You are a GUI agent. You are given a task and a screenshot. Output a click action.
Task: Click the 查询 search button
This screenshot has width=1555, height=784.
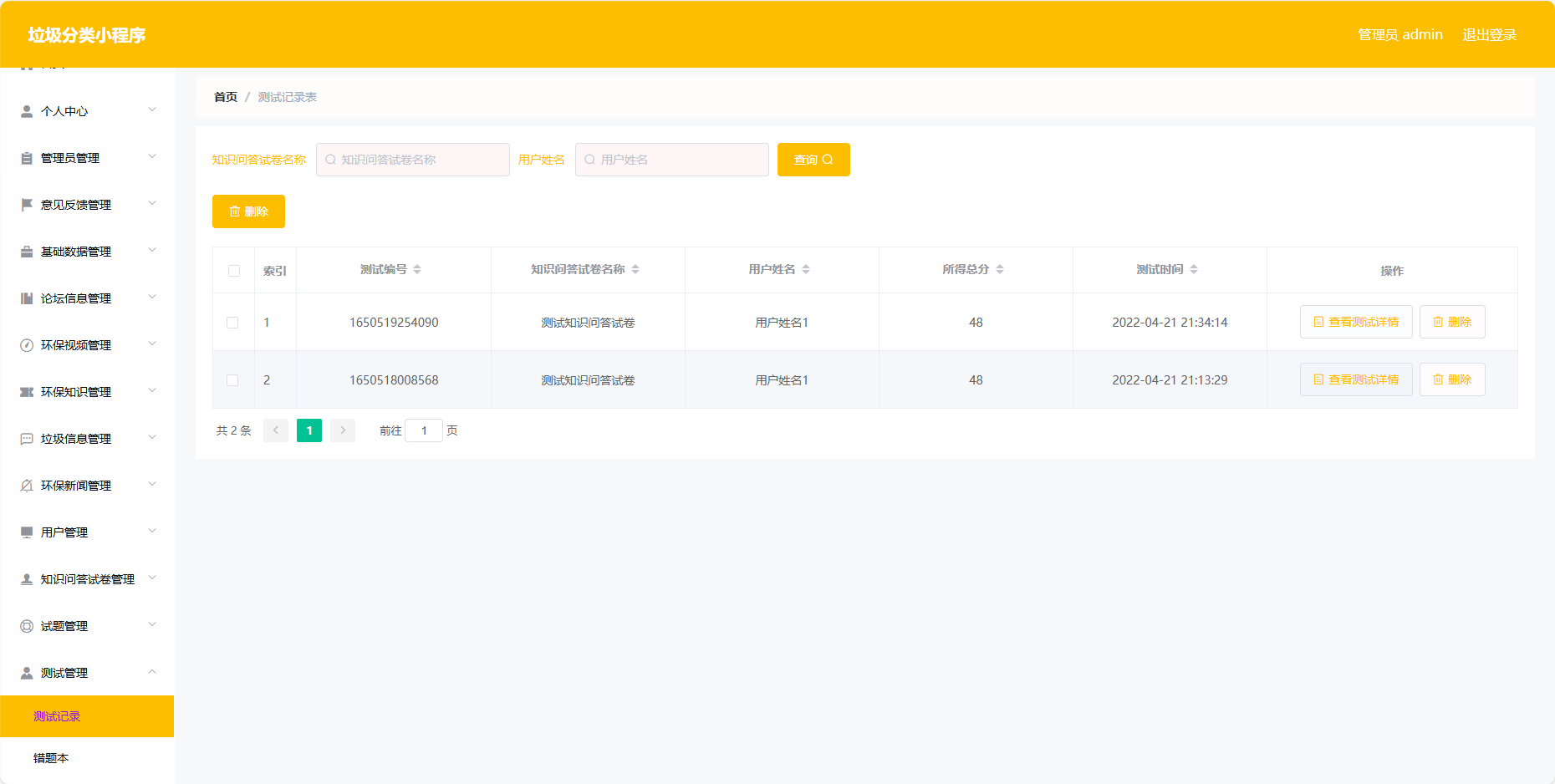(x=813, y=160)
